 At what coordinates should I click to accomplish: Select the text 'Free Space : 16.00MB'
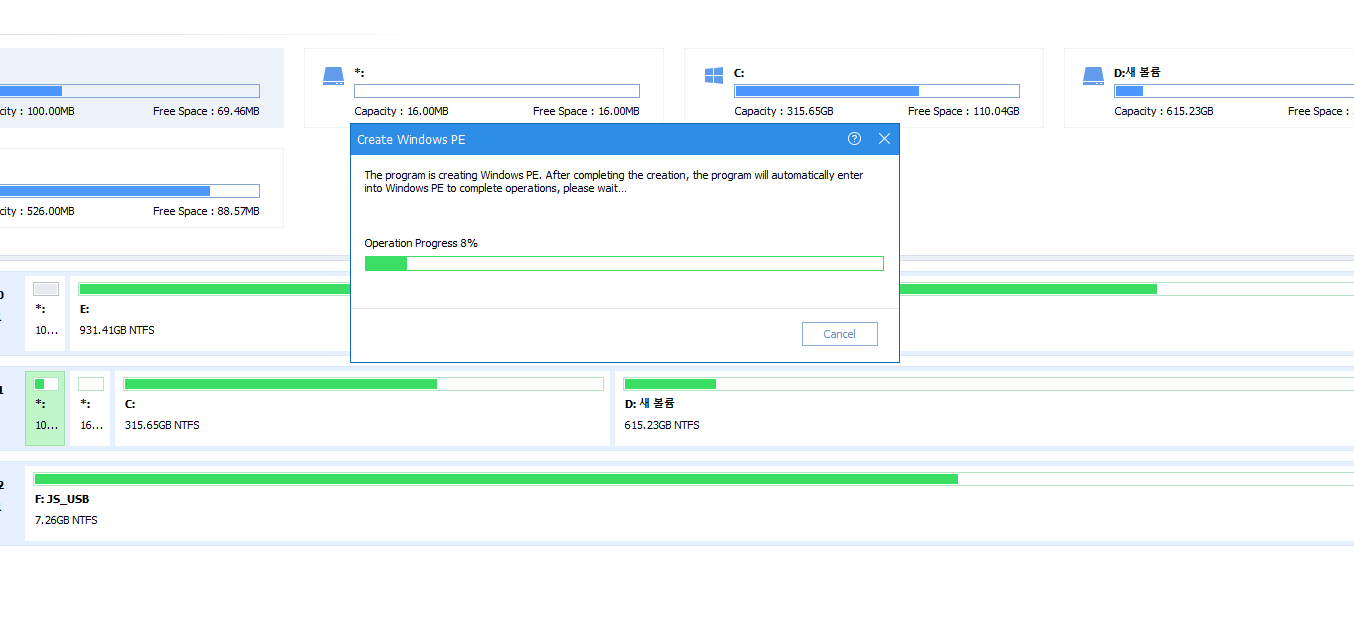(586, 111)
